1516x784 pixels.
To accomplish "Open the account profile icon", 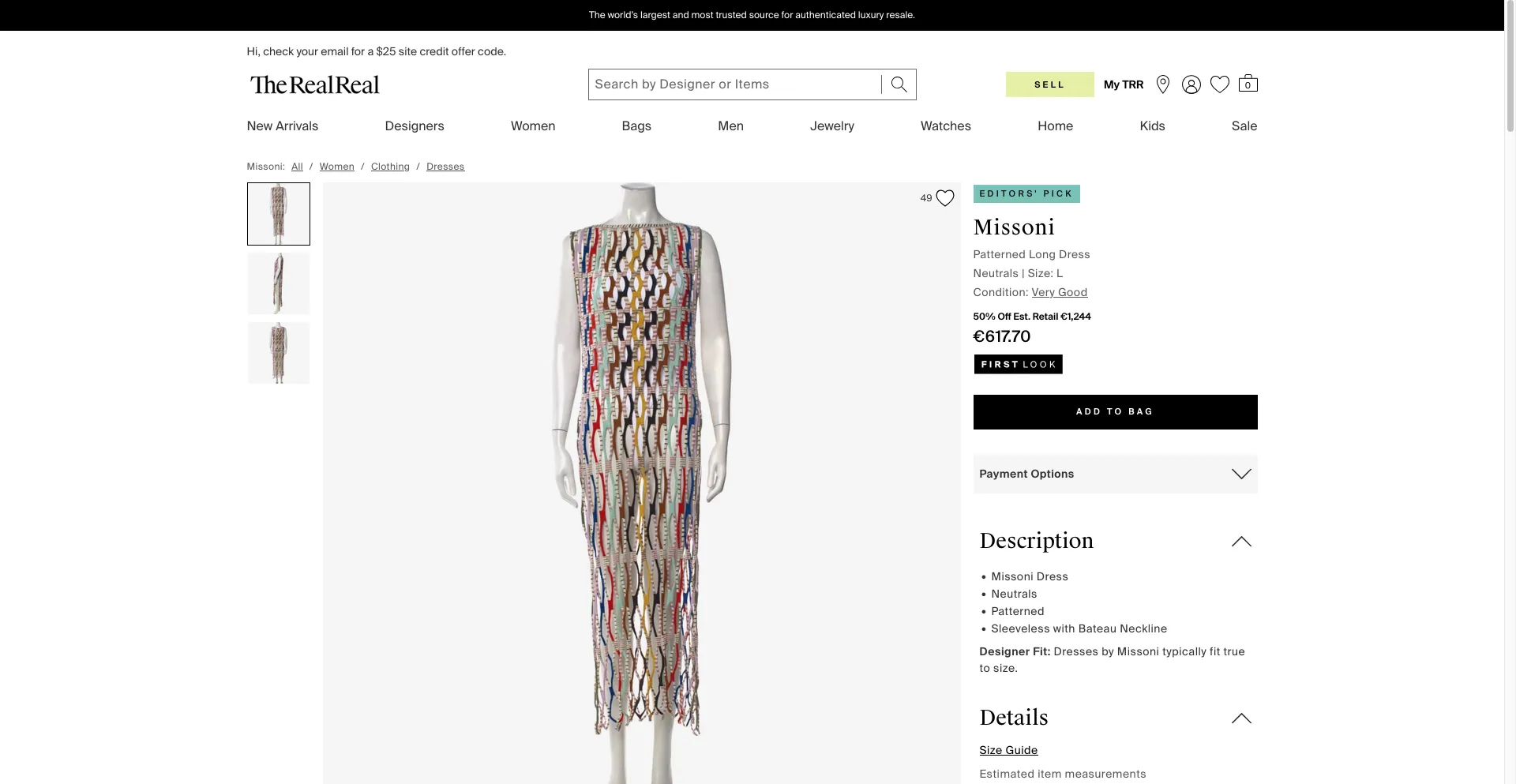I will click(1191, 84).
